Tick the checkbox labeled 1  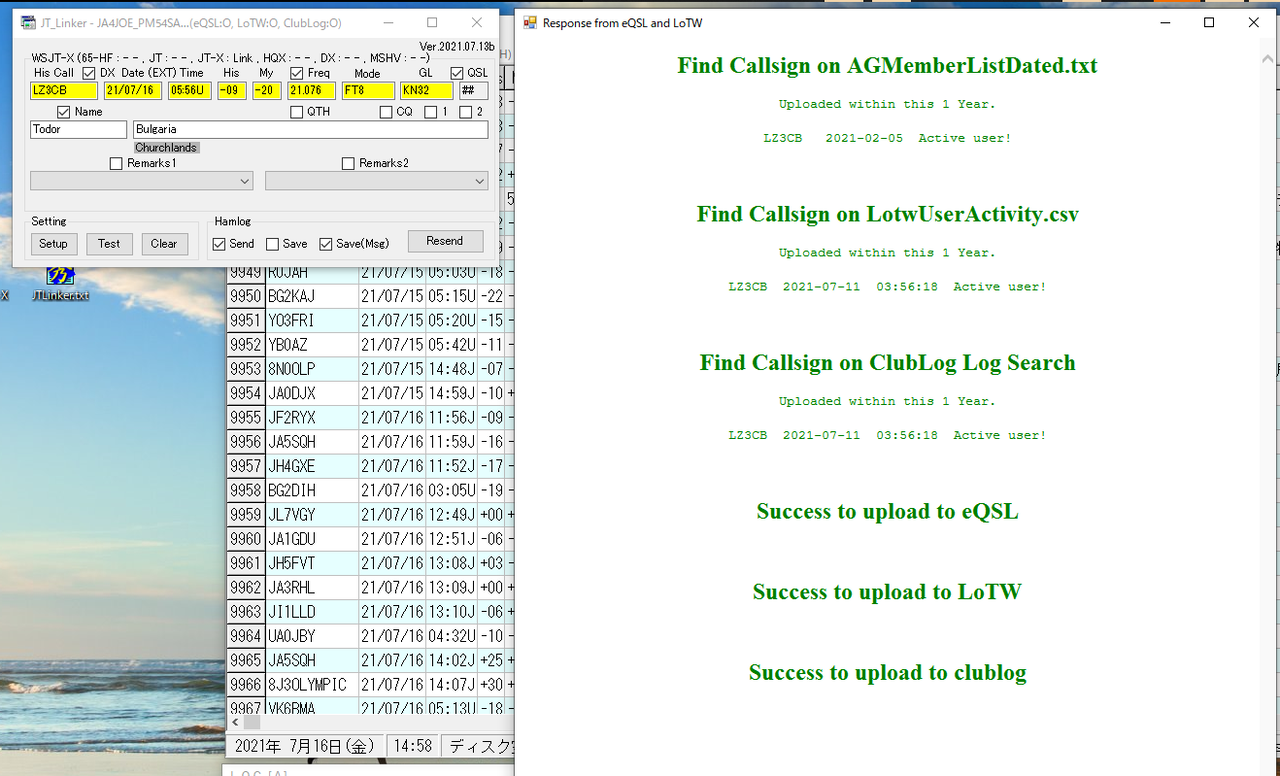pyautogui.click(x=430, y=112)
